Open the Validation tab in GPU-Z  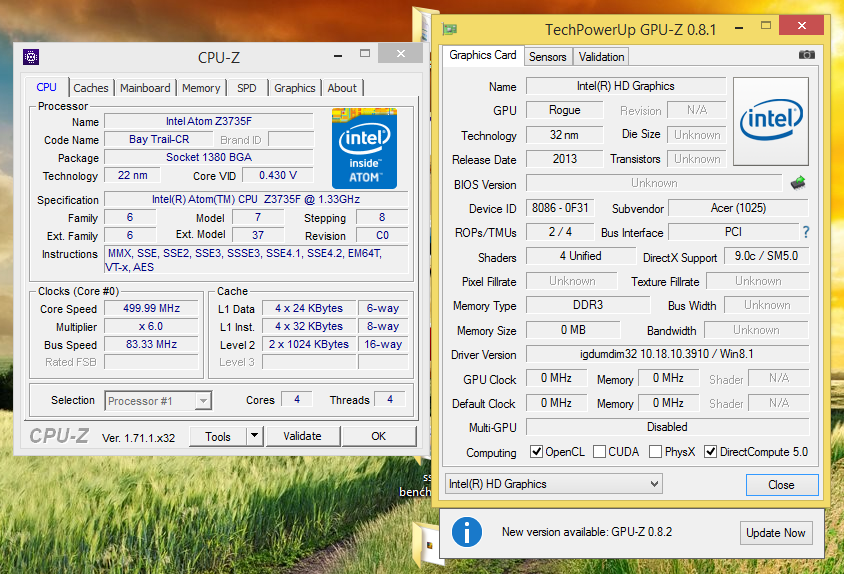click(x=601, y=57)
